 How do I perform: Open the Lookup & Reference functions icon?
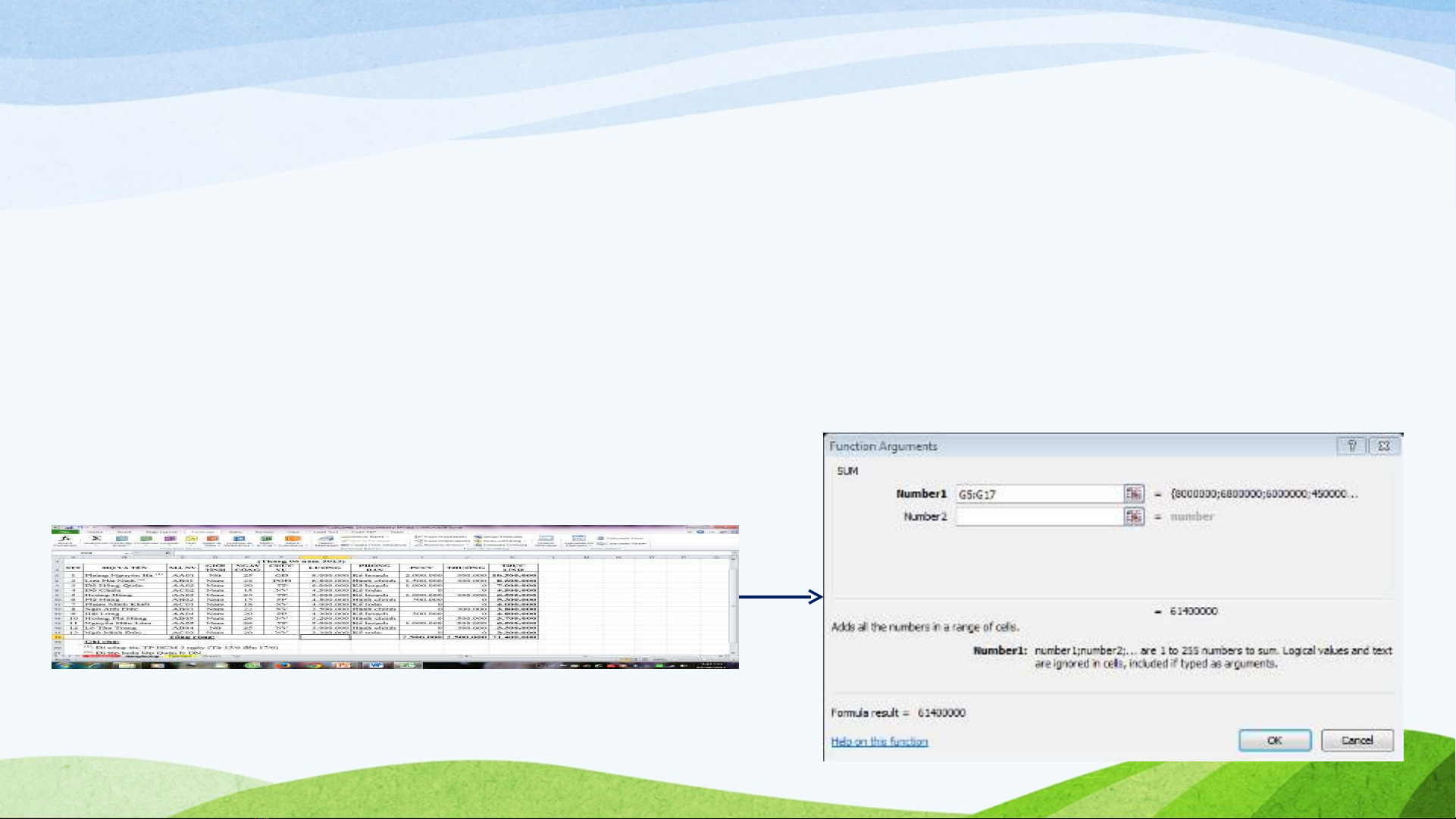(x=239, y=539)
